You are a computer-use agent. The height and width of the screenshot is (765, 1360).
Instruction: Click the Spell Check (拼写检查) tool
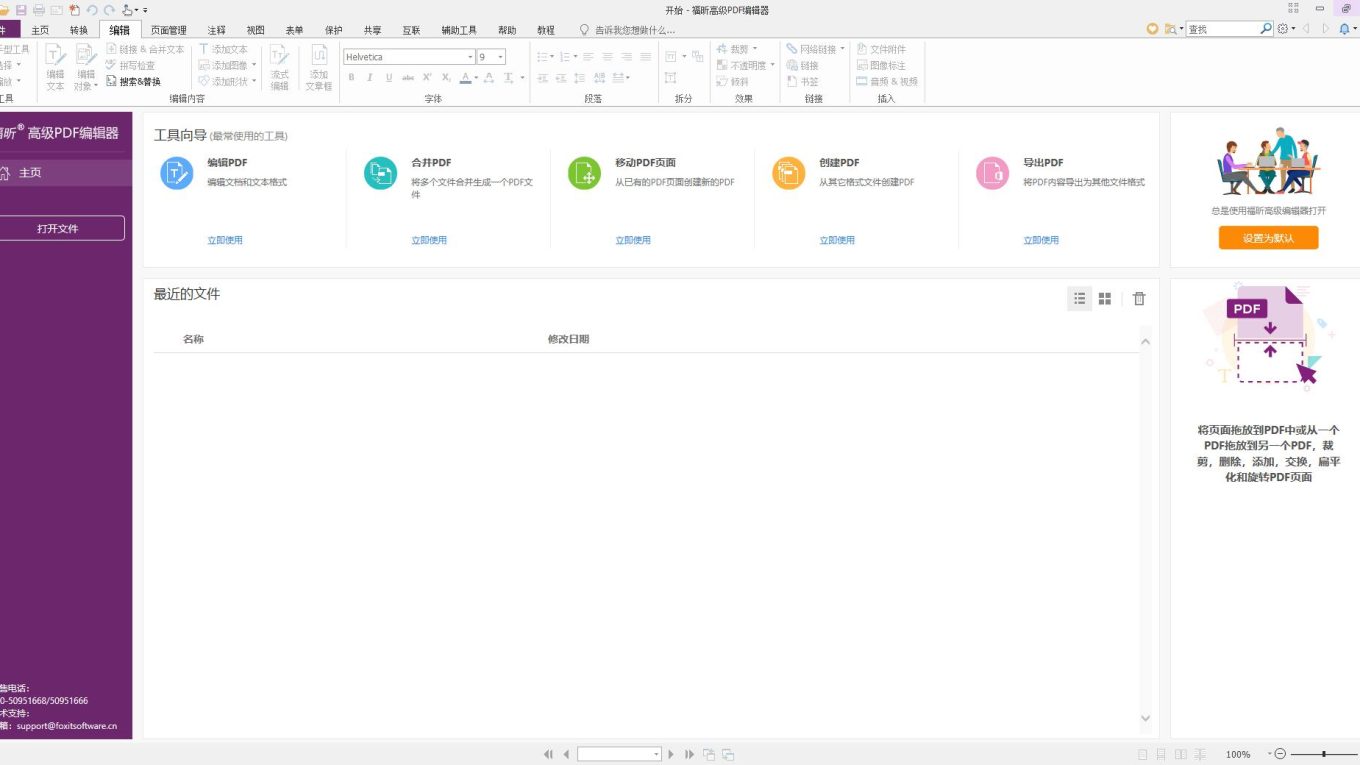130,65
